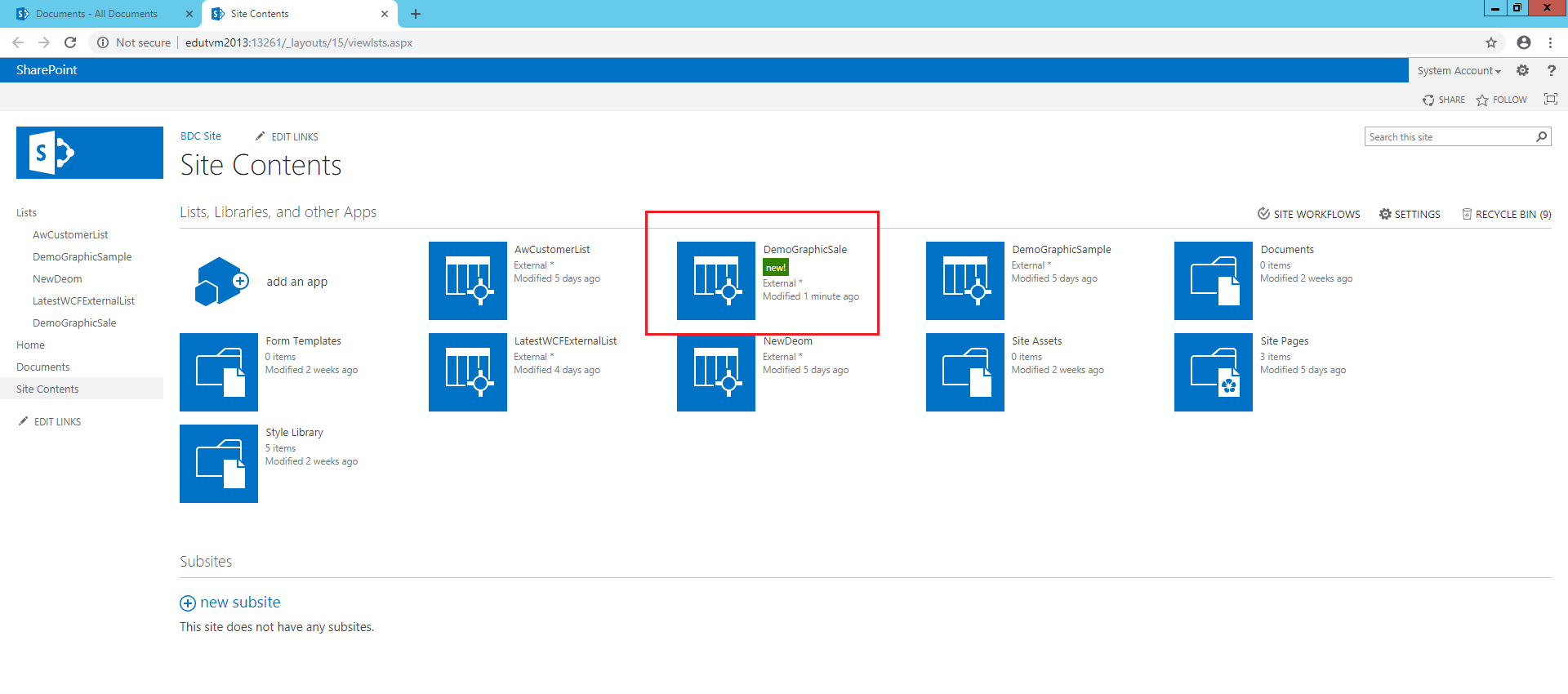Click SHARE in the page actions

coord(1443,100)
